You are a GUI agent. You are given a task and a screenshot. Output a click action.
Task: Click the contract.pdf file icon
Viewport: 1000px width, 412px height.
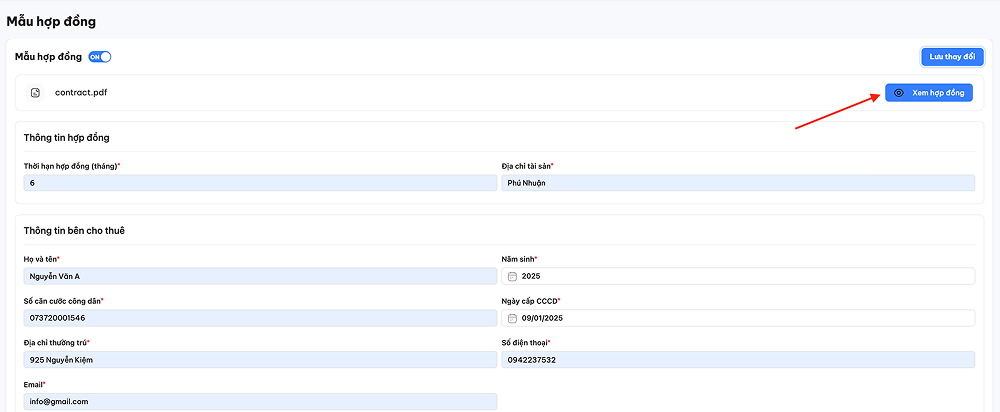(36, 92)
